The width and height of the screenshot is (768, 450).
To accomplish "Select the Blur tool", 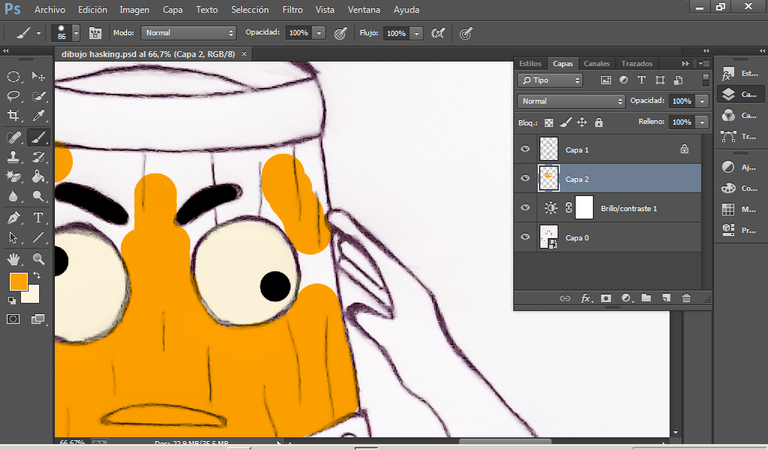I will (x=13, y=196).
